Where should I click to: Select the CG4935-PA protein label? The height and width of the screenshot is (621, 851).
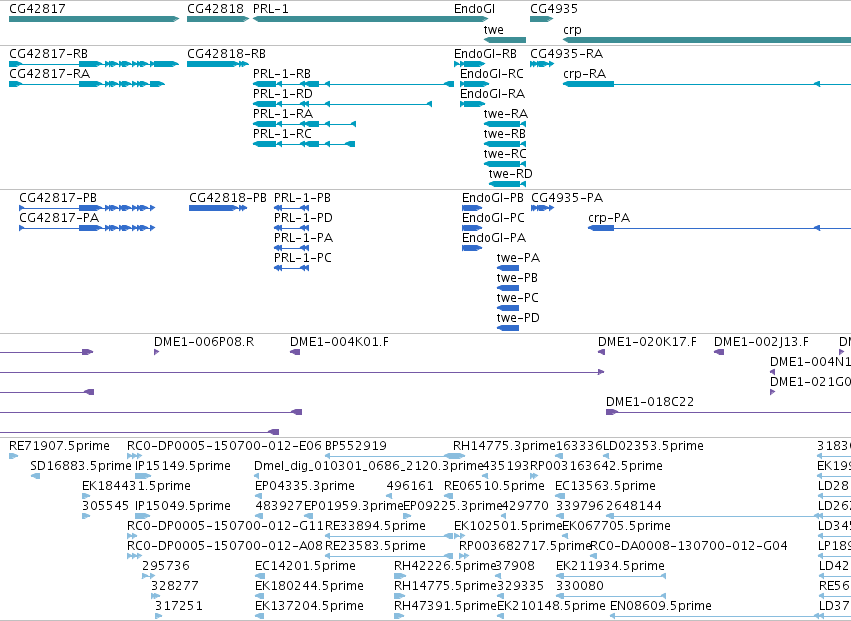coord(567,198)
